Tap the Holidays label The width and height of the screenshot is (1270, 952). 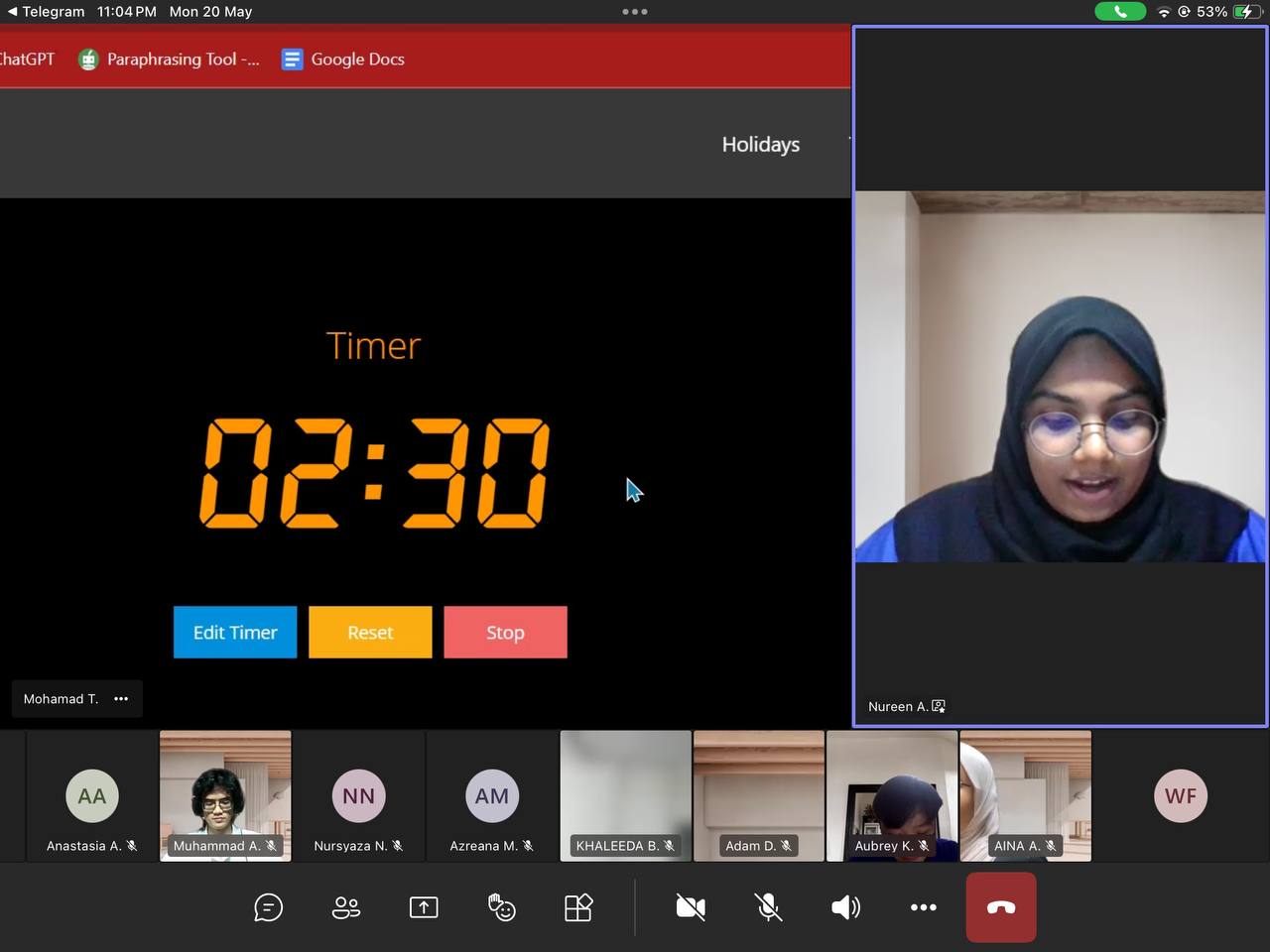[x=760, y=145]
